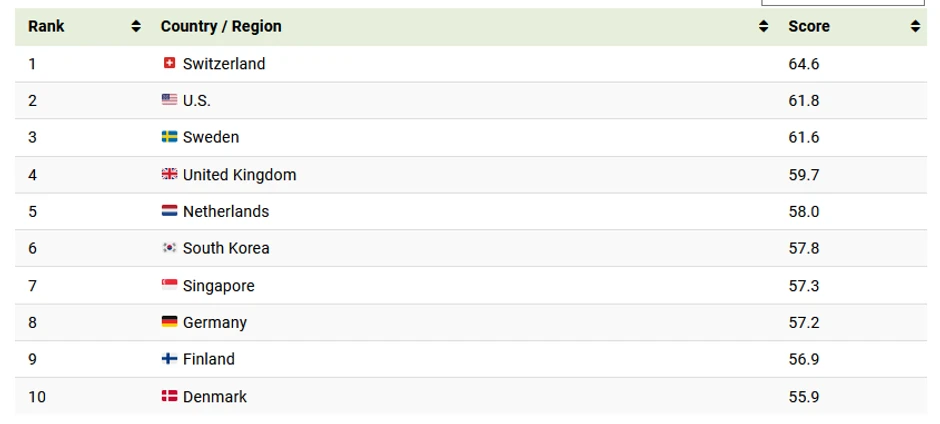This screenshot has width=940, height=424.
Task: Click Singapore's score of 57.3
Action: [x=804, y=285]
